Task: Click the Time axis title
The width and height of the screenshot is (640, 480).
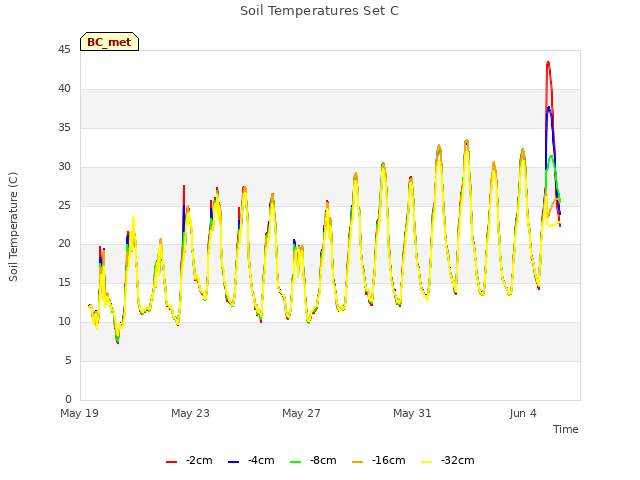Action: pos(566,429)
